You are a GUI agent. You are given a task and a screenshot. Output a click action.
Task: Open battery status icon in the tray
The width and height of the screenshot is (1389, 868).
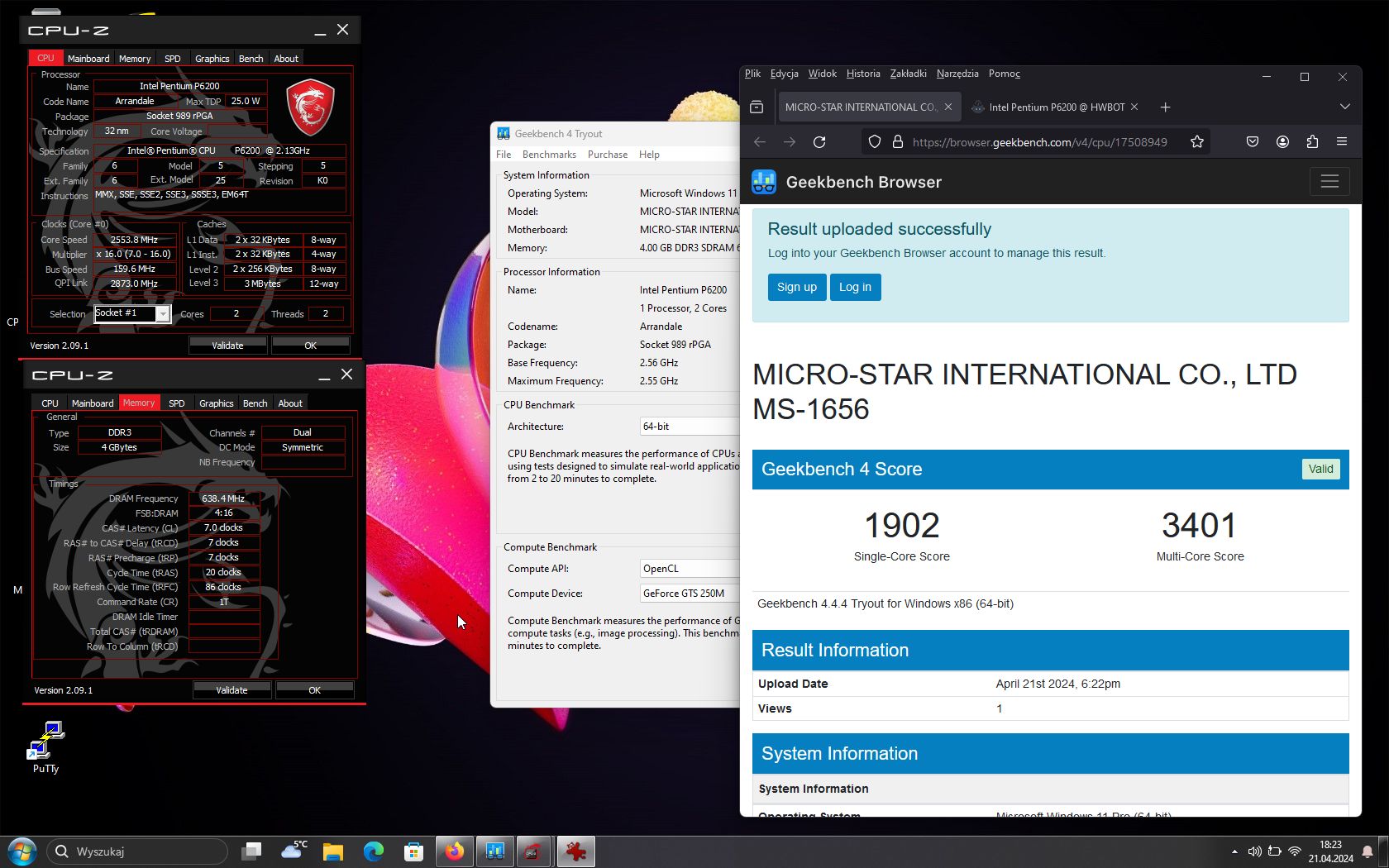tap(1274, 851)
